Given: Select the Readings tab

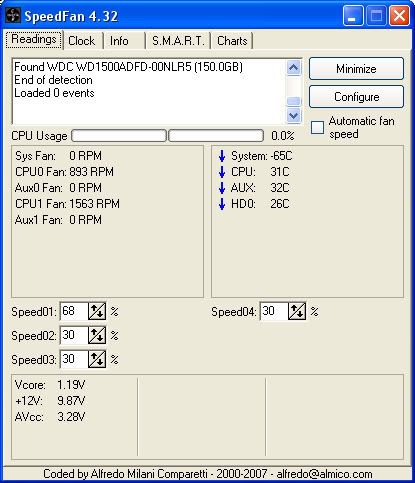Looking at the screenshot, I should click(x=34, y=40).
